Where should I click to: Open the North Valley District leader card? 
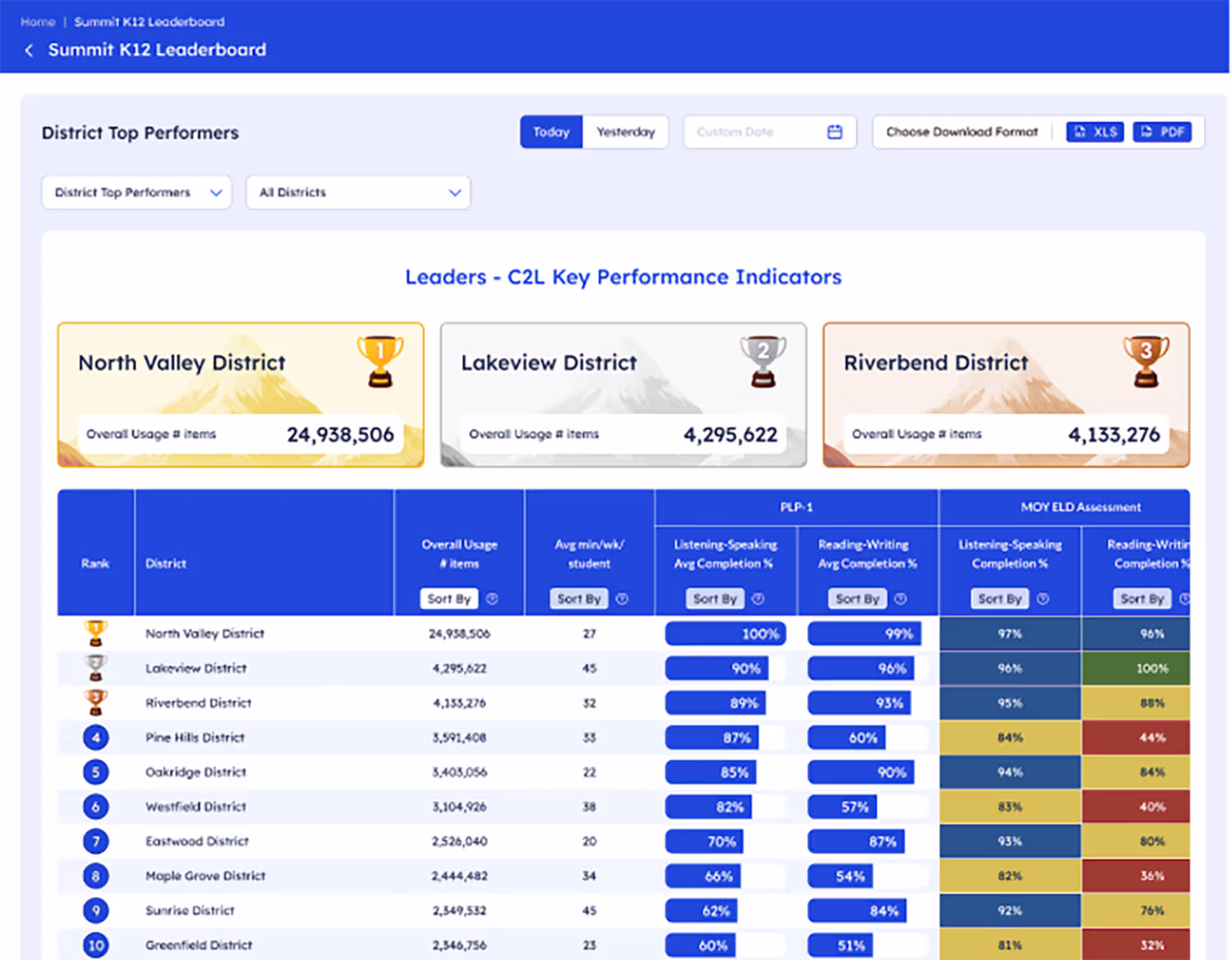241,395
